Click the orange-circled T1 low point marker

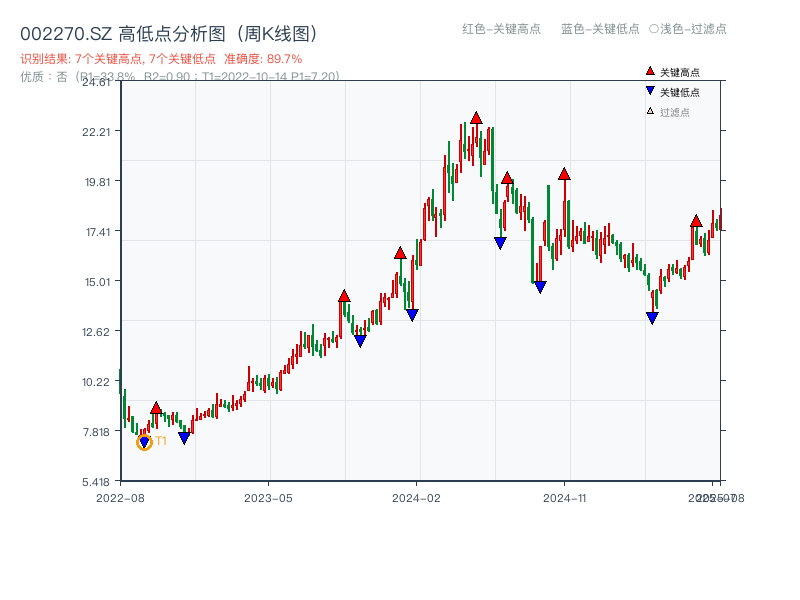click(x=144, y=442)
